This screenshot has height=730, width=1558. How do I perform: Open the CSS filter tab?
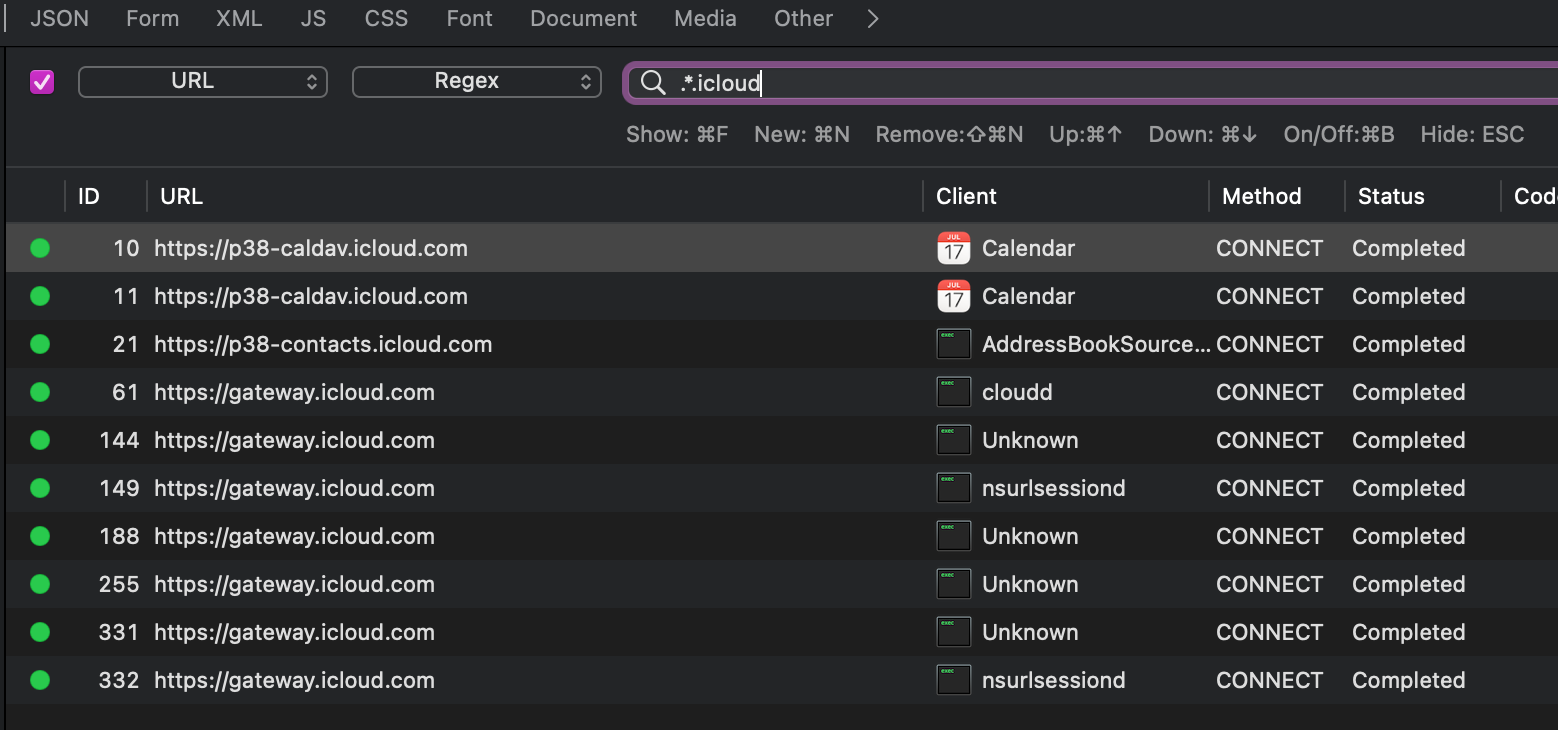tap(386, 18)
